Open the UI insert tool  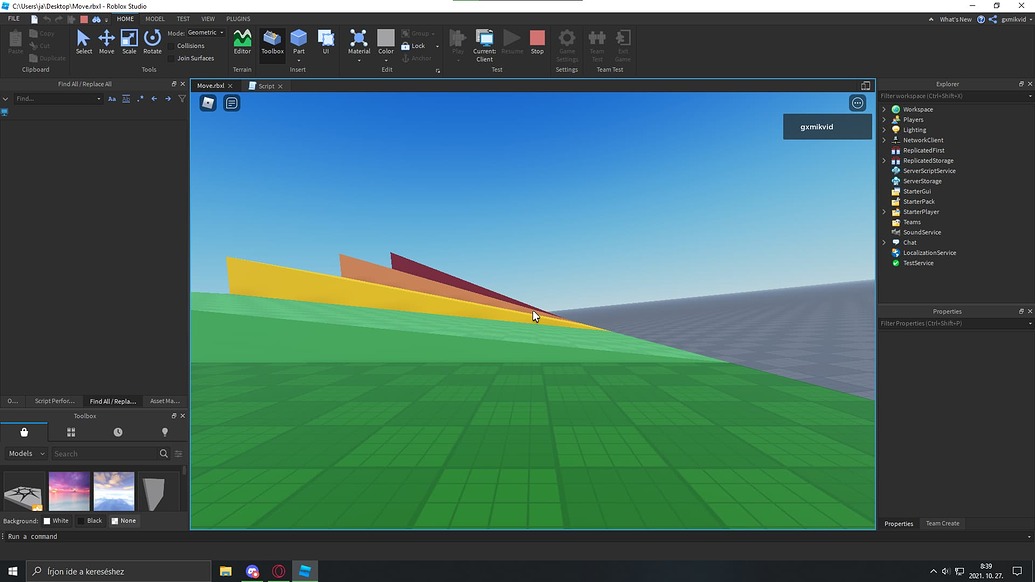(x=325, y=42)
